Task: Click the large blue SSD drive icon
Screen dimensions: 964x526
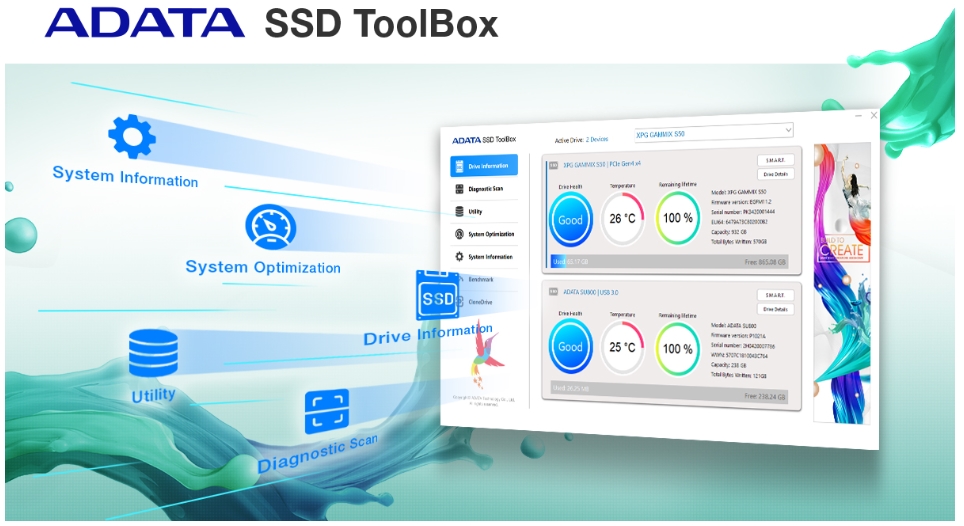Action: [438, 296]
